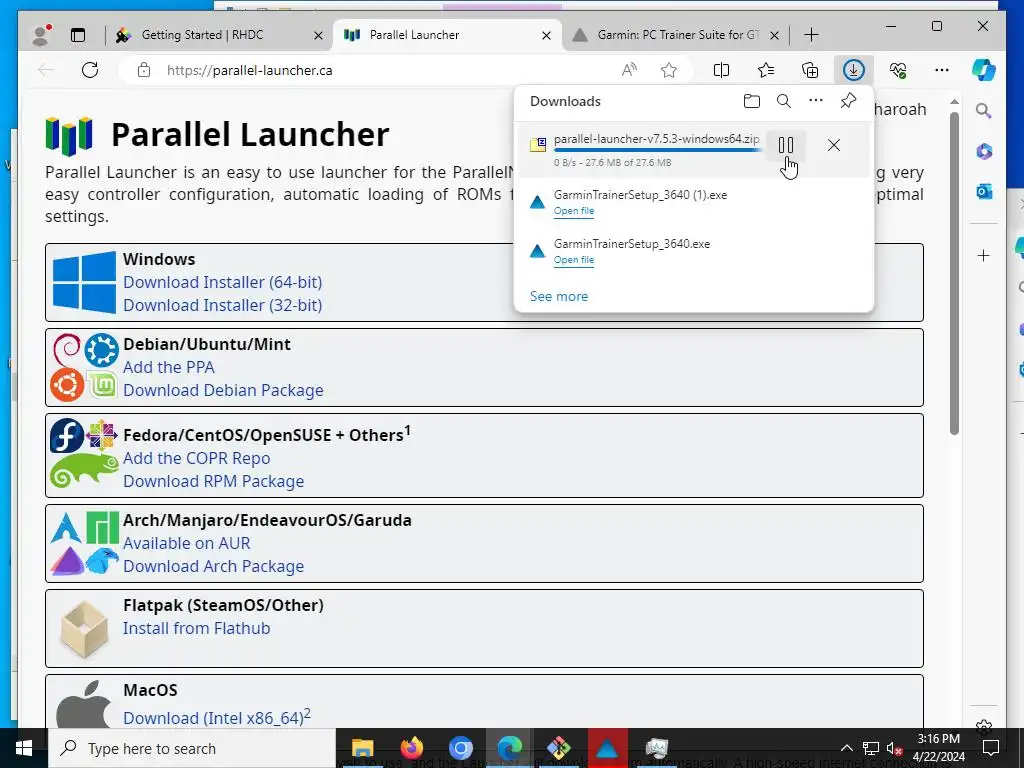This screenshot has height=768, width=1024.
Task: Open tab actions menu icon
Action: point(78,35)
